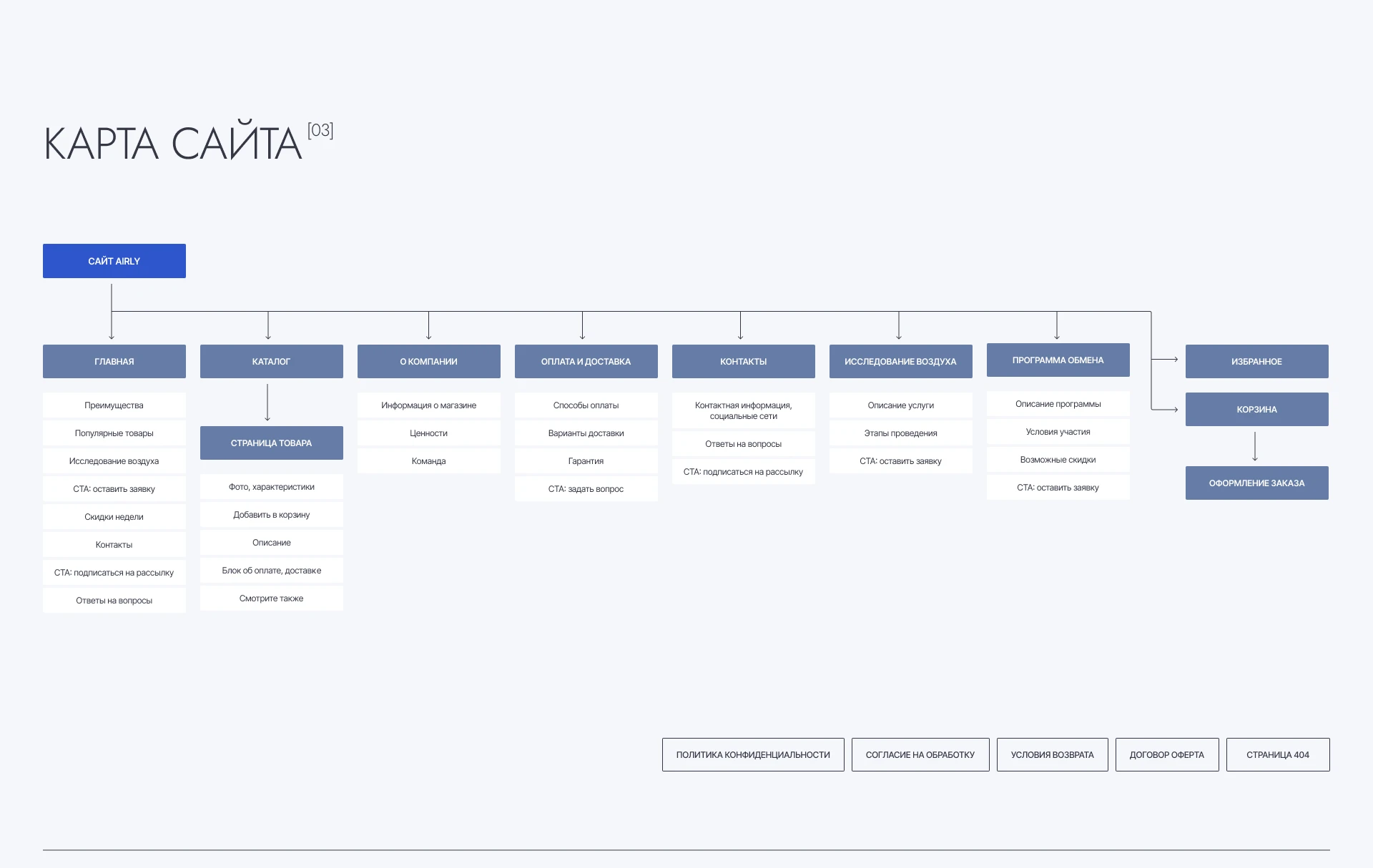Open the КАТАЛОГ section block

[272, 361]
